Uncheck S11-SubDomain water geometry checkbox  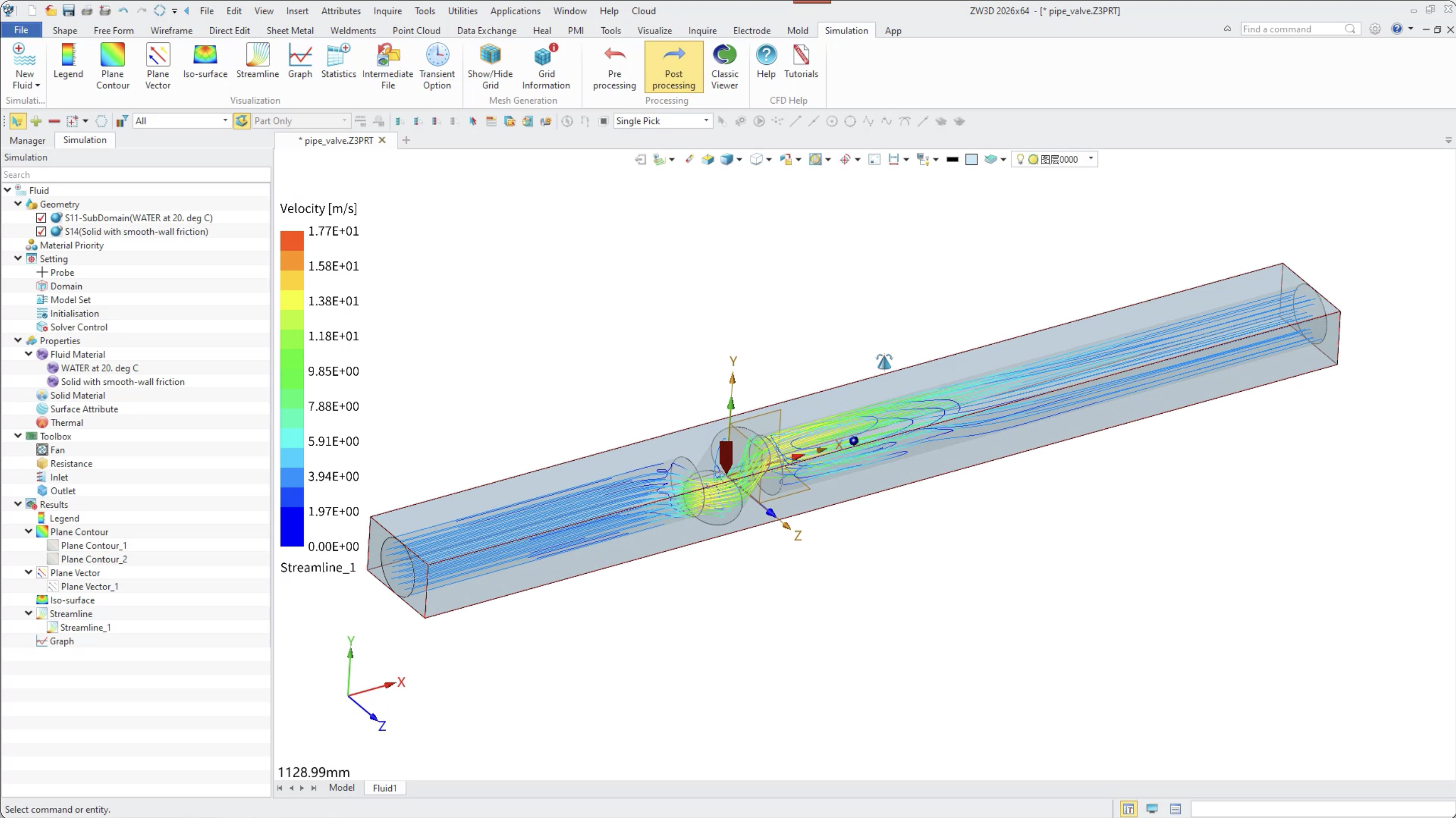[x=41, y=218]
